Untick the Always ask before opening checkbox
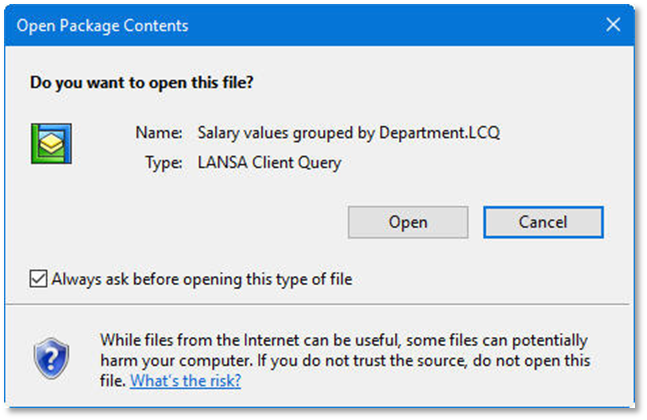 tap(38, 279)
